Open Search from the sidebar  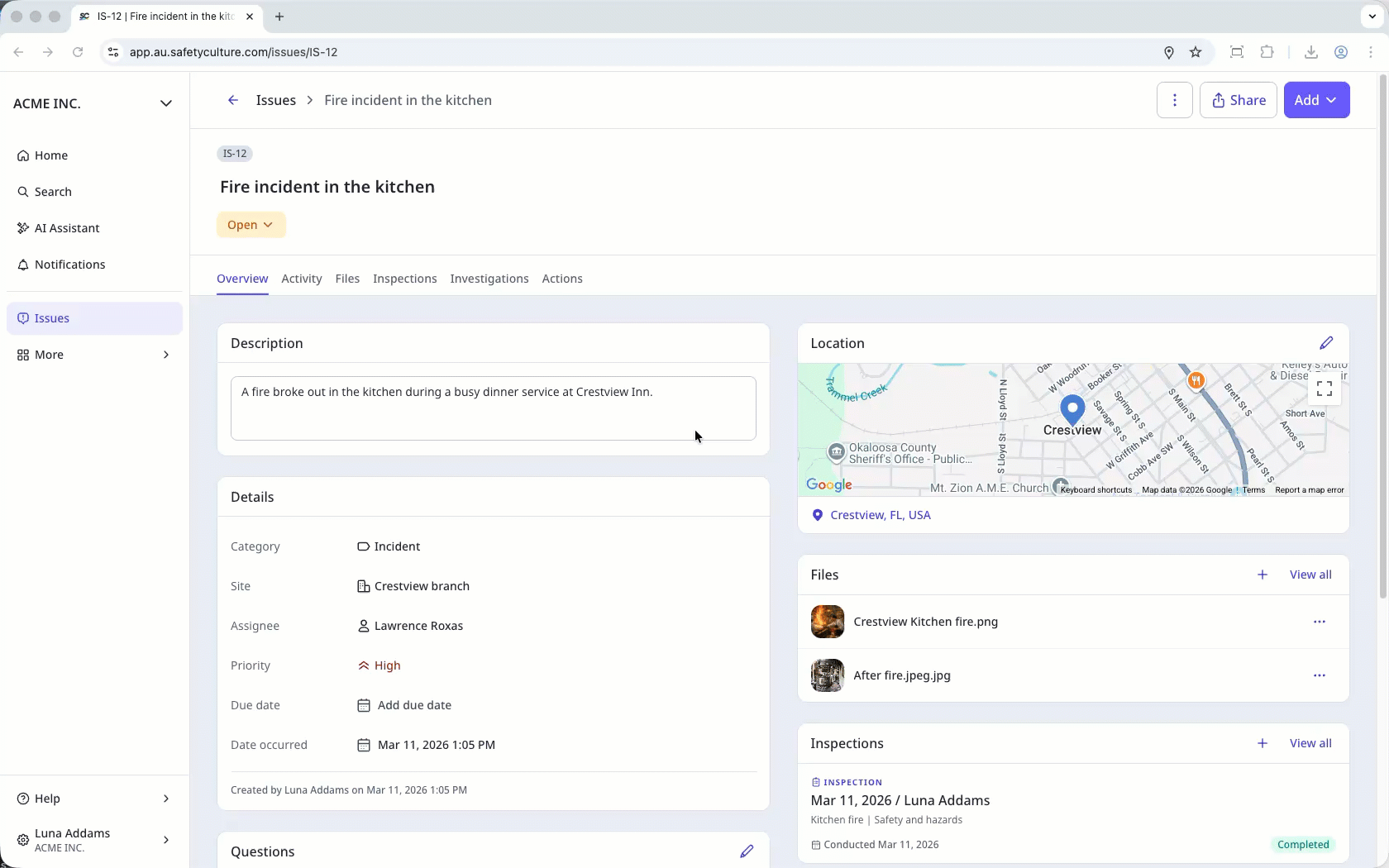[x=94, y=192]
